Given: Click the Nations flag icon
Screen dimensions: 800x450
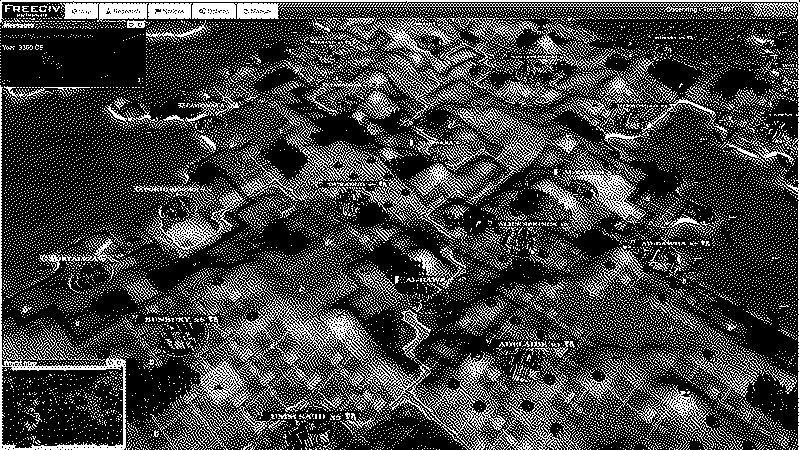Looking at the screenshot, I should [157, 10].
